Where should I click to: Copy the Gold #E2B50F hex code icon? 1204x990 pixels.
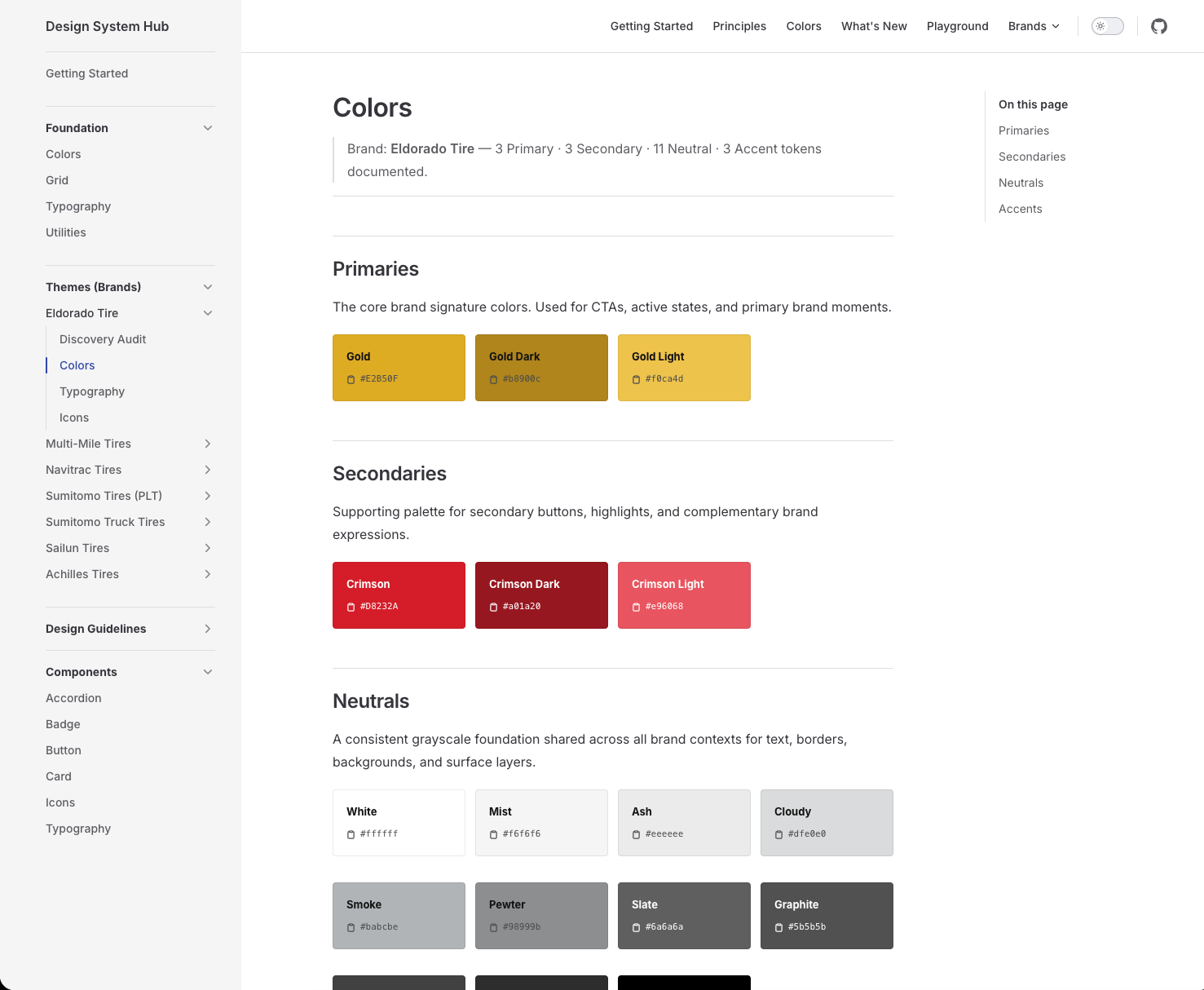coord(351,379)
